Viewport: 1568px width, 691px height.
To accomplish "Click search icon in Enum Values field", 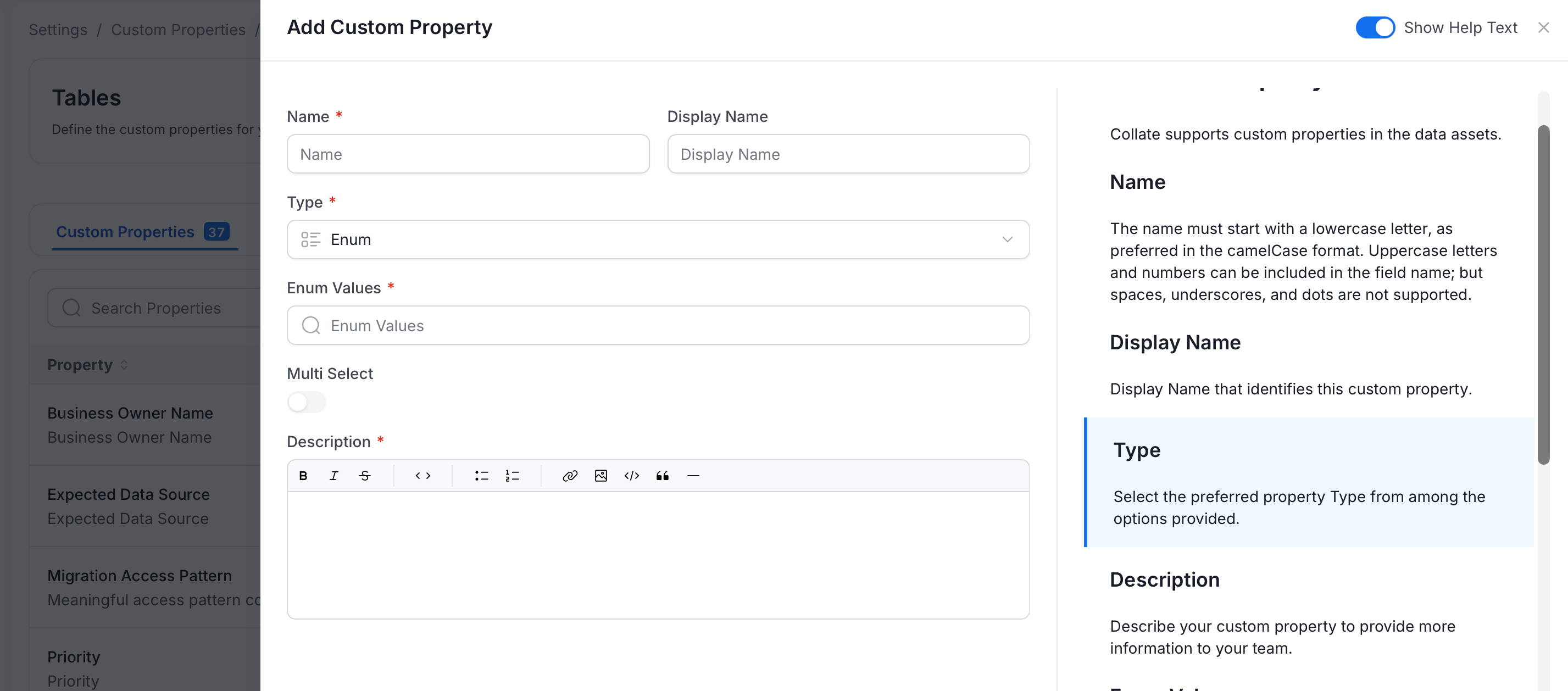I will [x=311, y=325].
